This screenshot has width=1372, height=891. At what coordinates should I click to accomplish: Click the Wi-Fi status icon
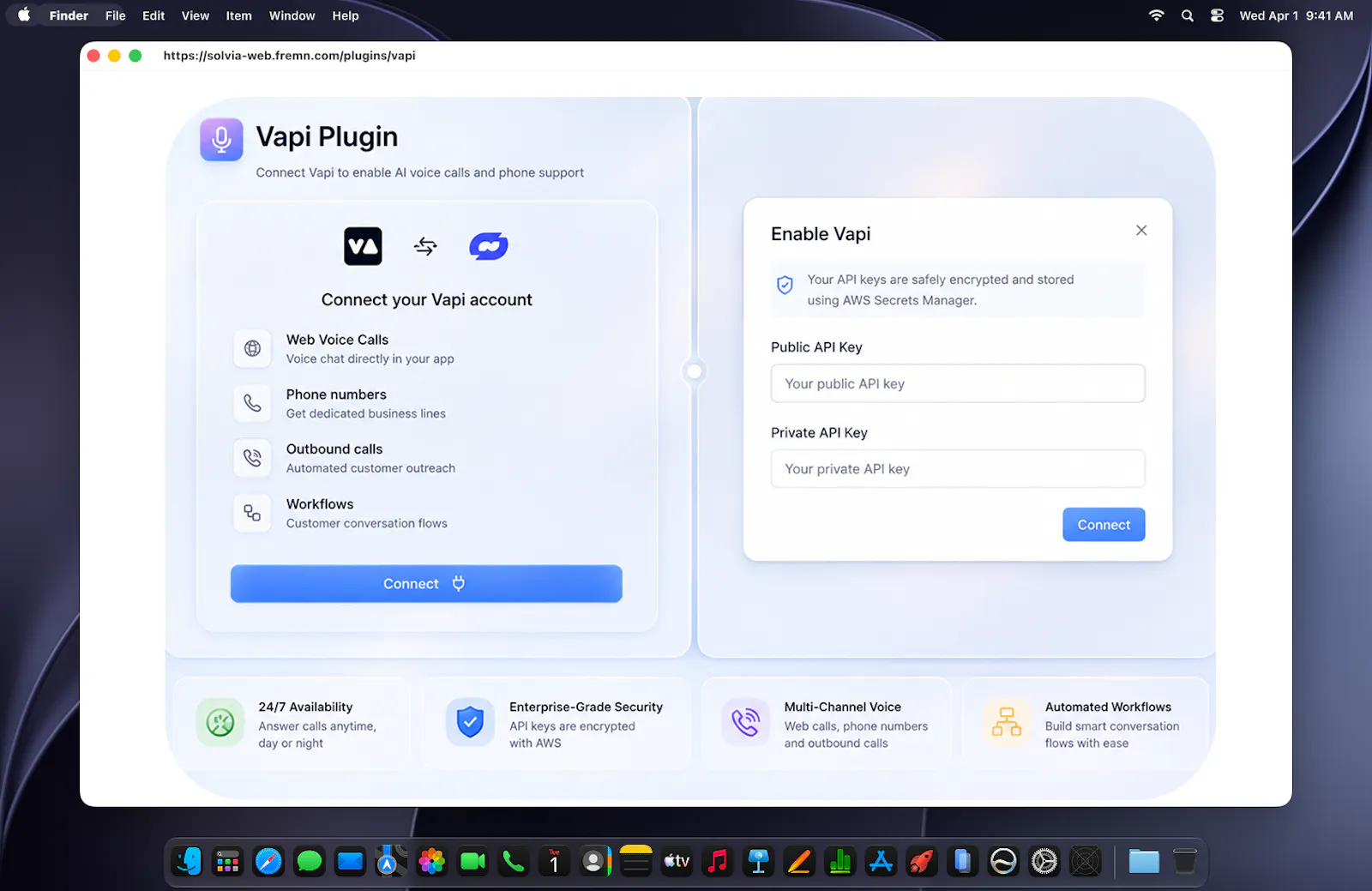(1157, 15)
